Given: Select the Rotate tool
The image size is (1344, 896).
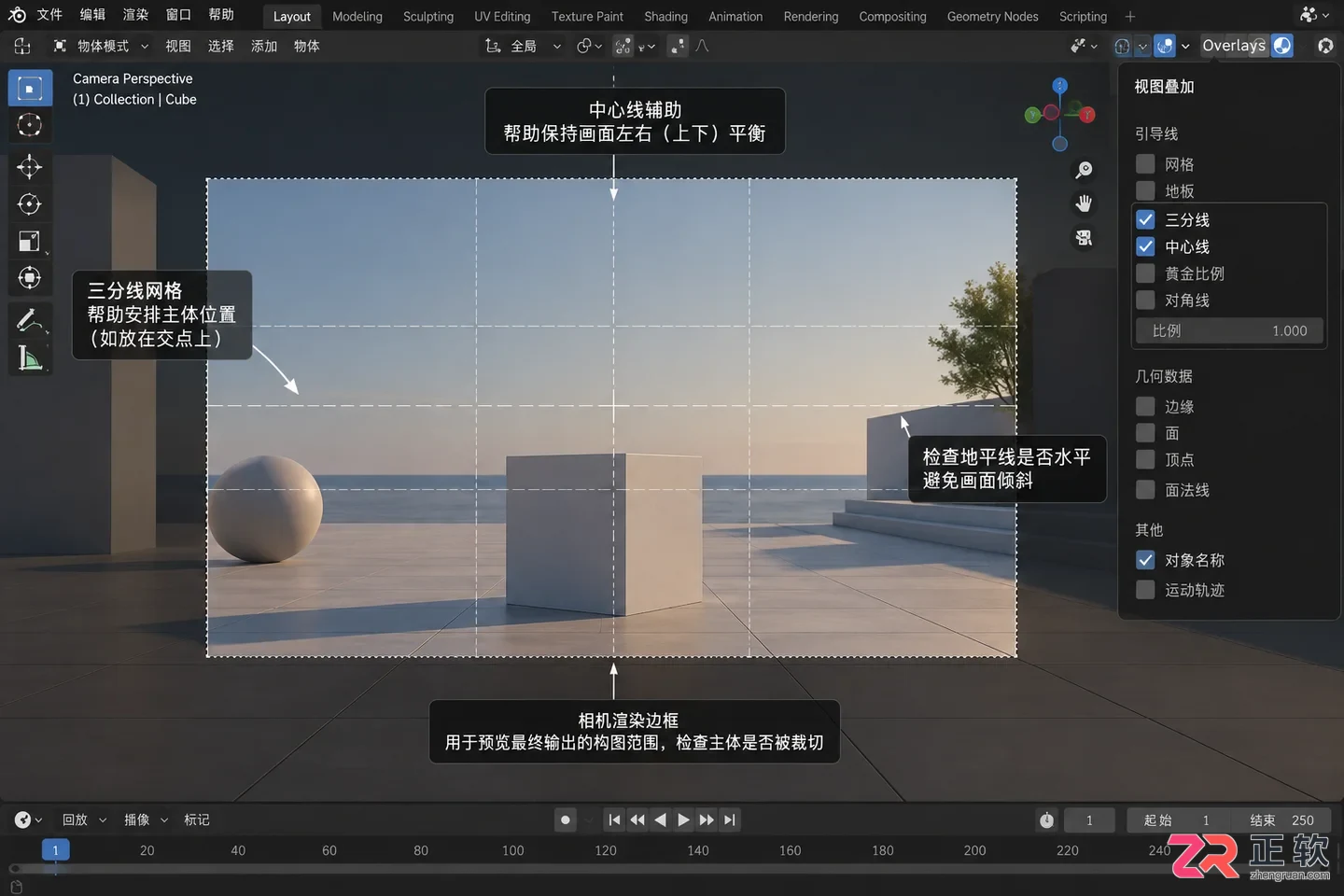Looking at the screenshot, I should click(30, 204).
